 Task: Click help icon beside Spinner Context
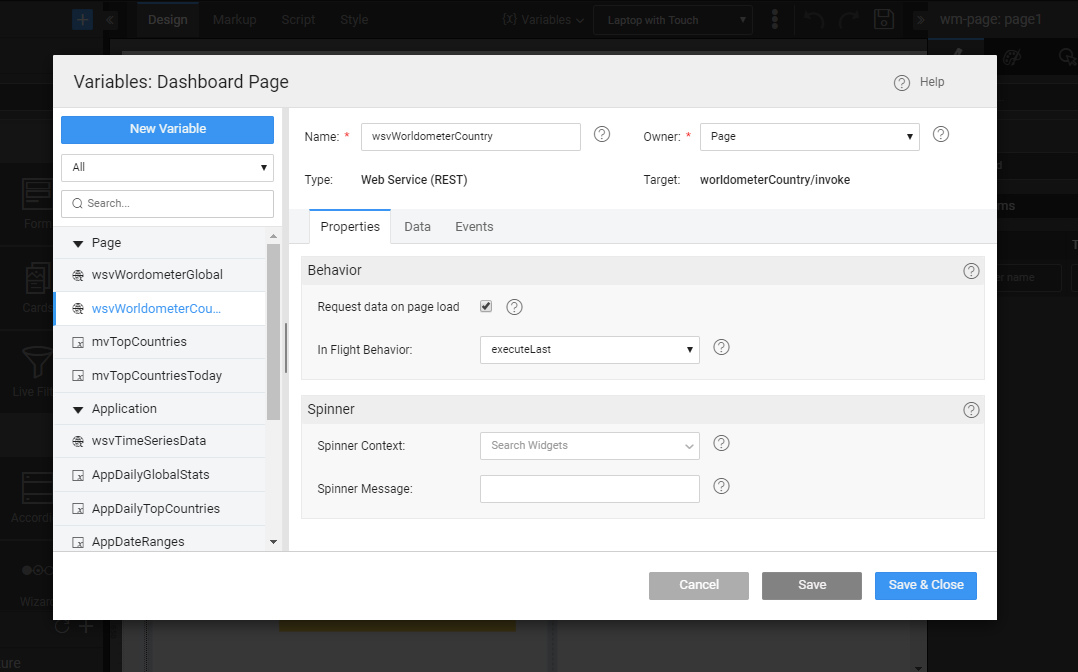[721, 444]
